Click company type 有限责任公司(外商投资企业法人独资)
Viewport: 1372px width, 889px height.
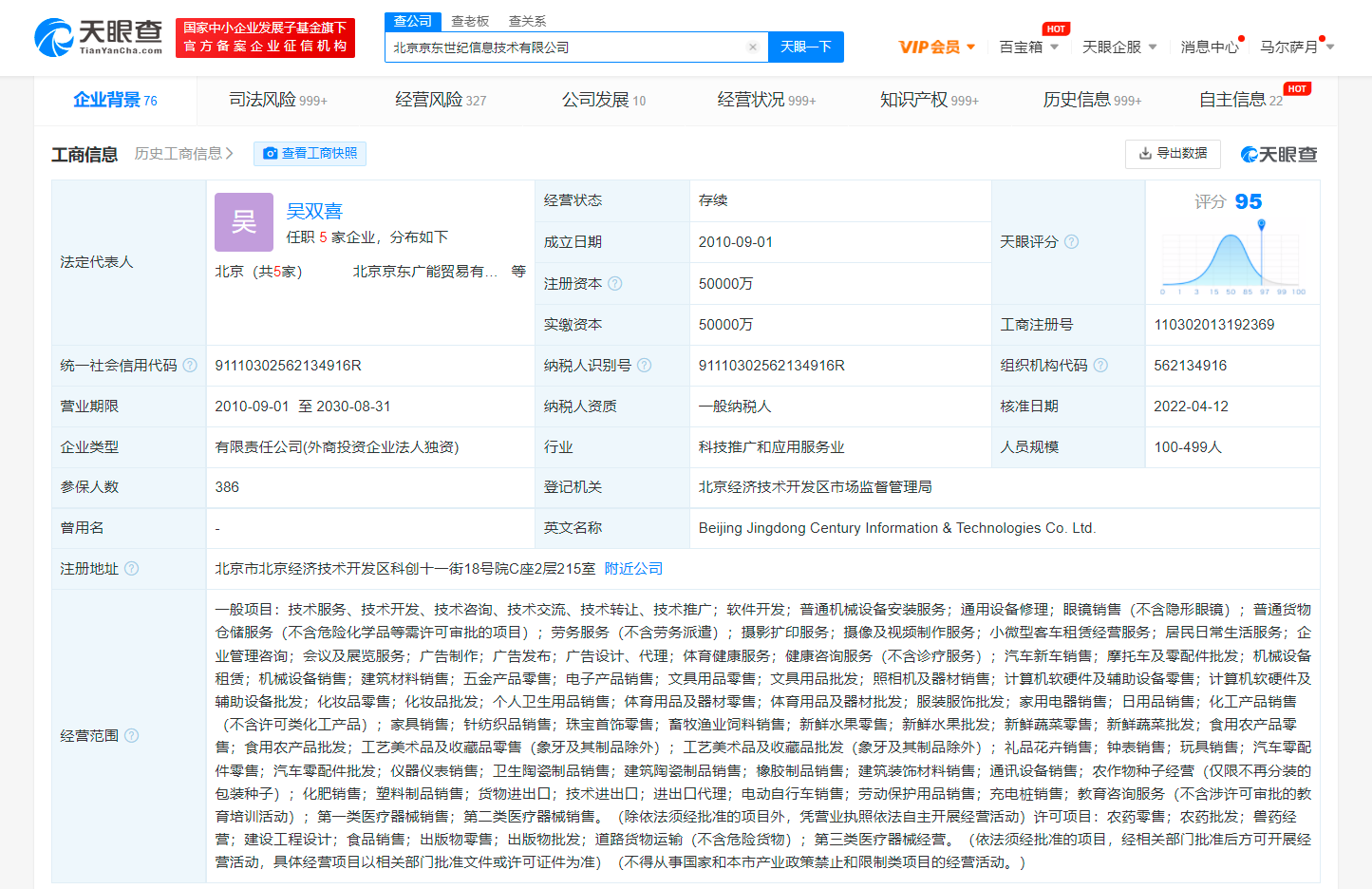point(337,446)
